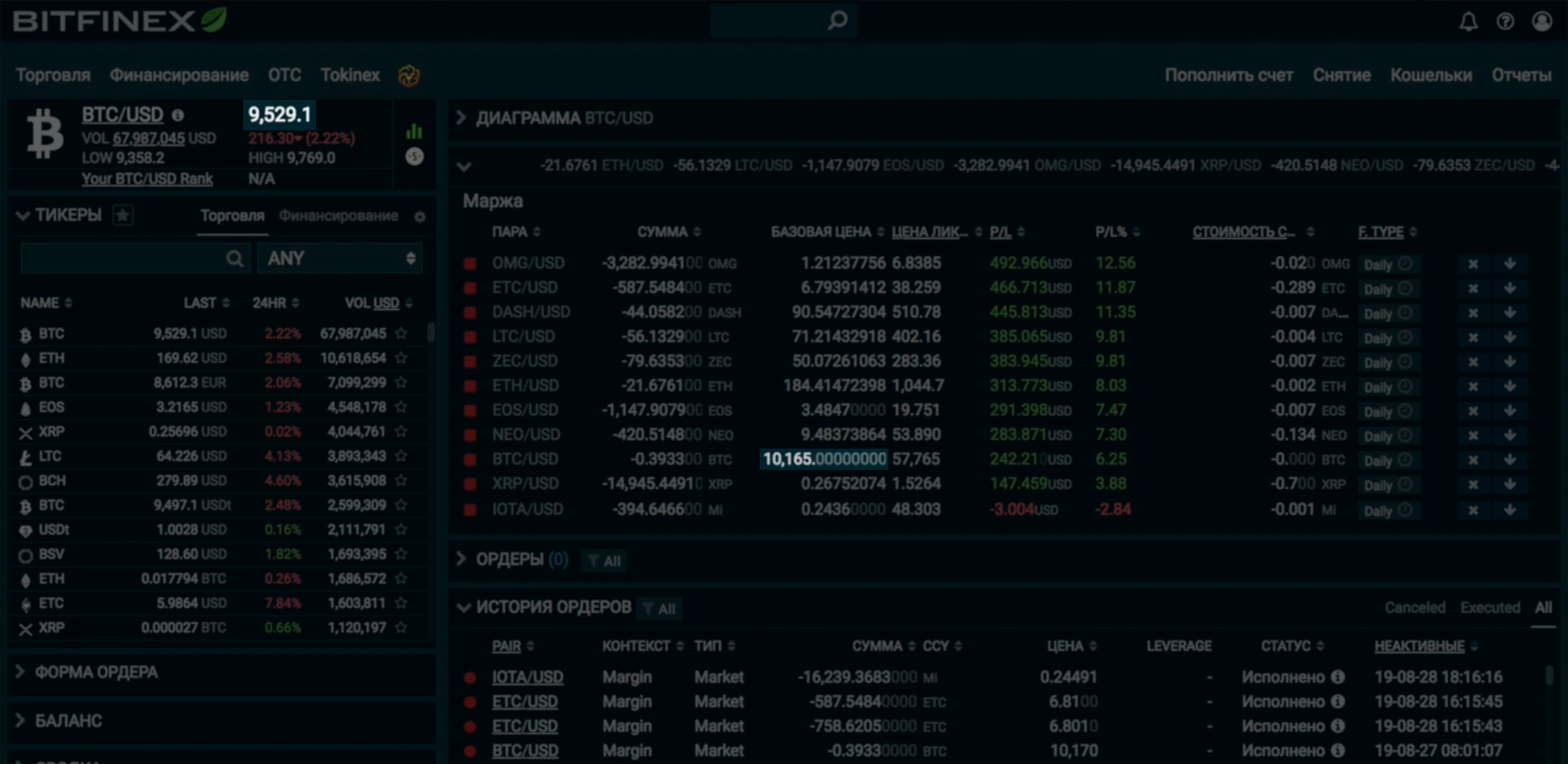Click the green chart bars icon beside BTC price
This screenshot has width=1568, height=764.
click(414, 131)
